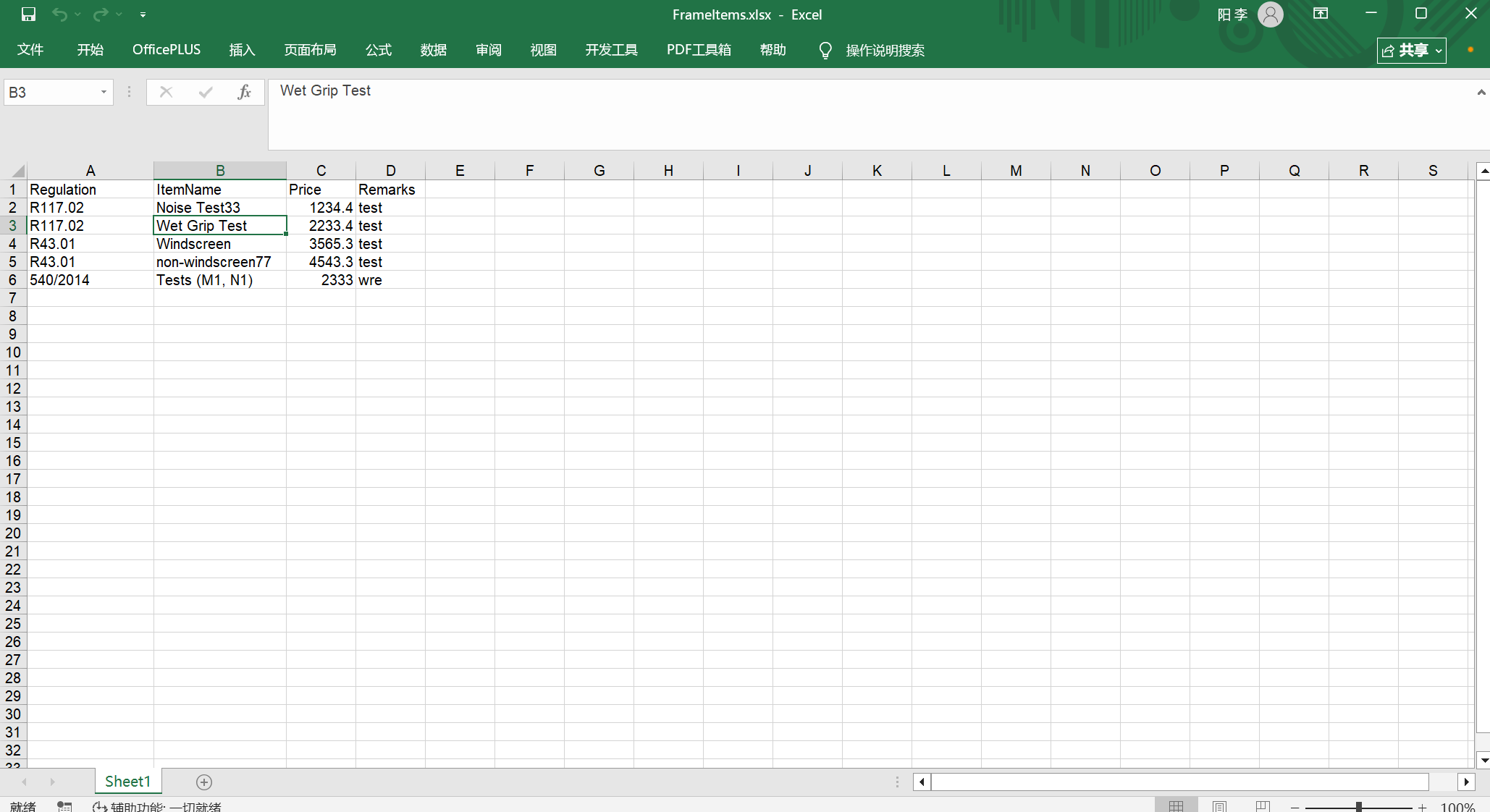Viewport: 1490px width, 812px height.
Task: Click the user account avatar icon
Action: click(x=1270, y=14)
